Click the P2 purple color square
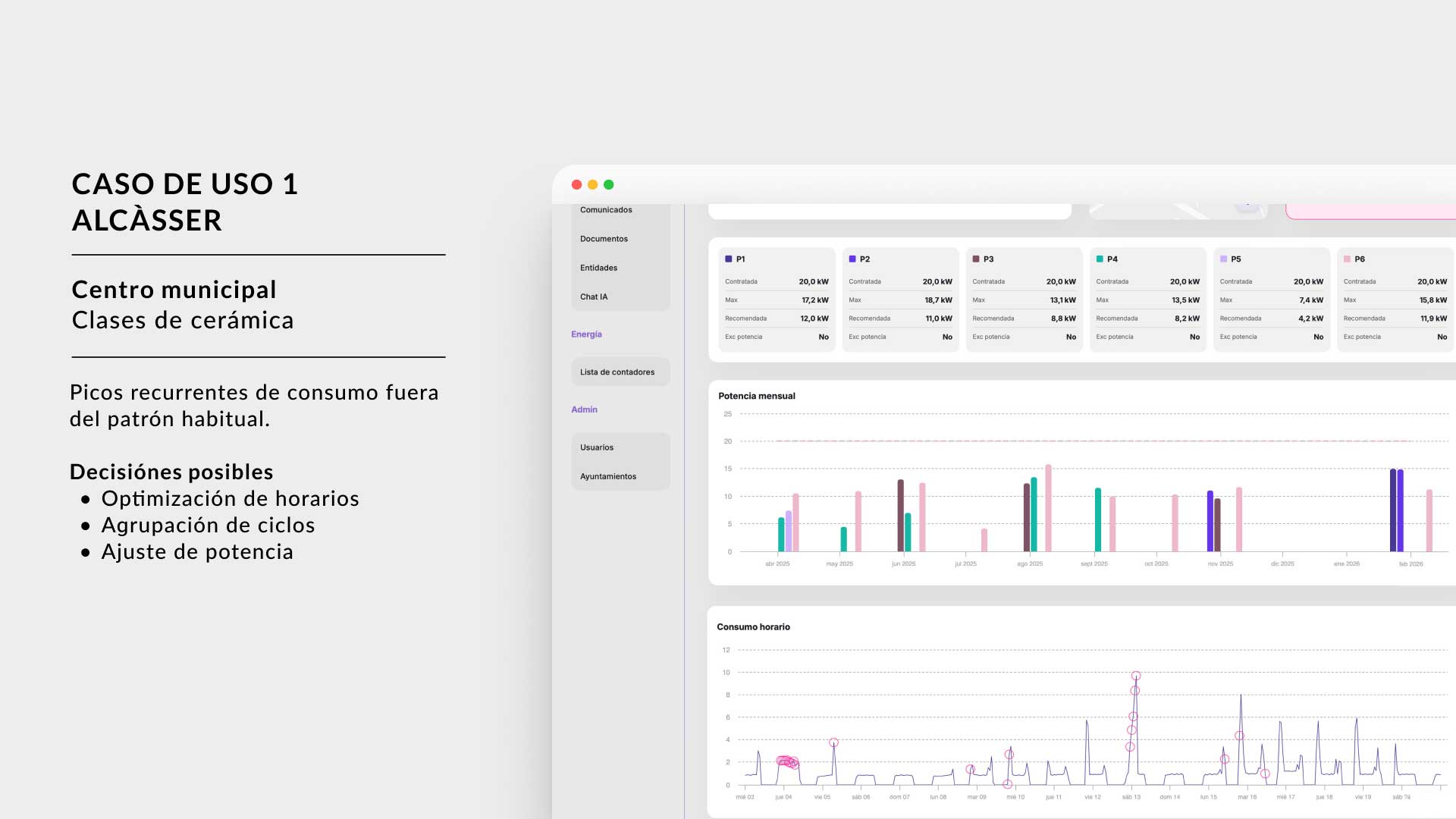Image resolution: width=1456 pixels, height=819 pixels. point(852,259)
